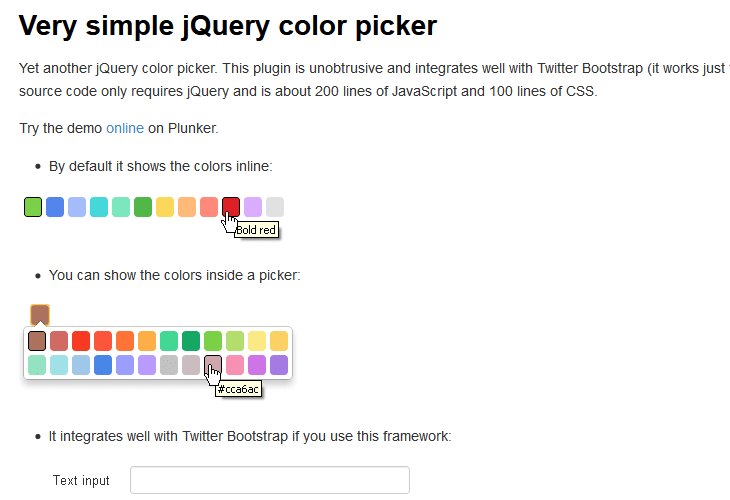The image size is (730, 500).
Task: Open the online demo link
Action: tap(125, 128)
